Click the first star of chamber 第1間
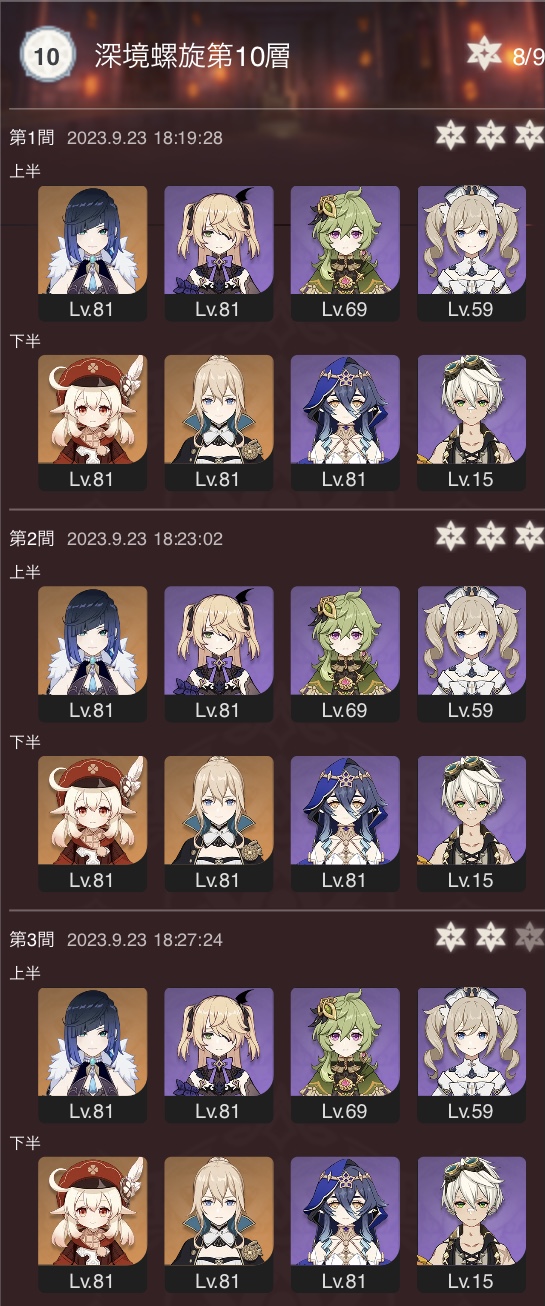Screen dimensions: 545x1306 point(451,136)
